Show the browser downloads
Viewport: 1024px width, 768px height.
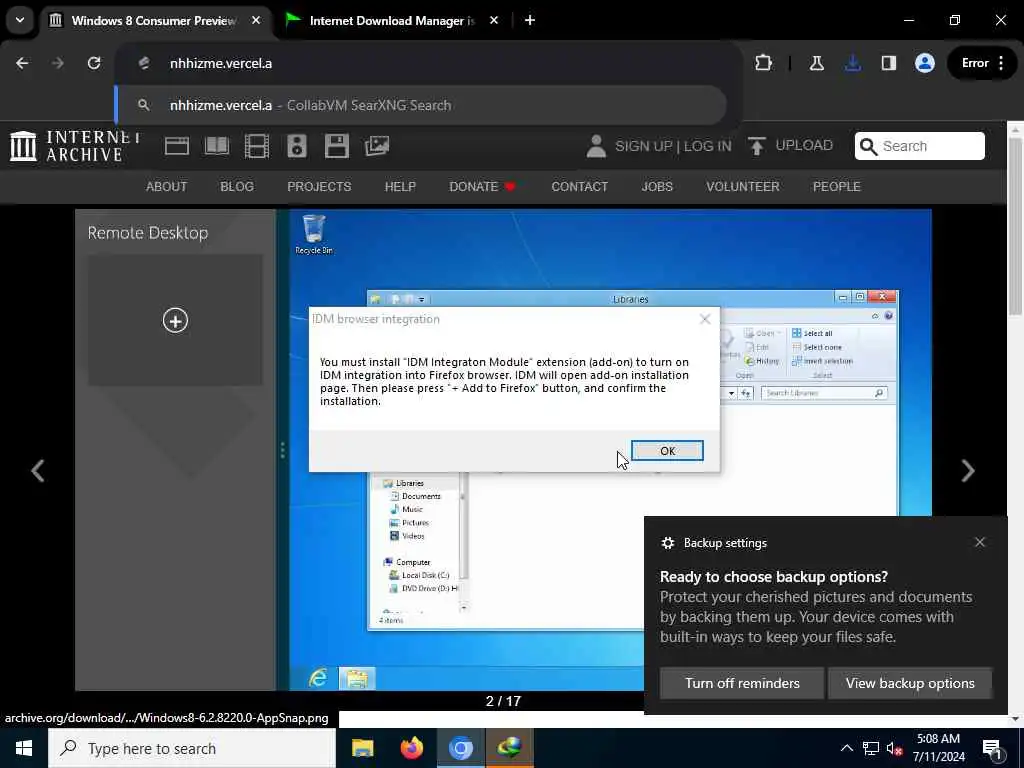pyautogui.click(x=852, y=63)
